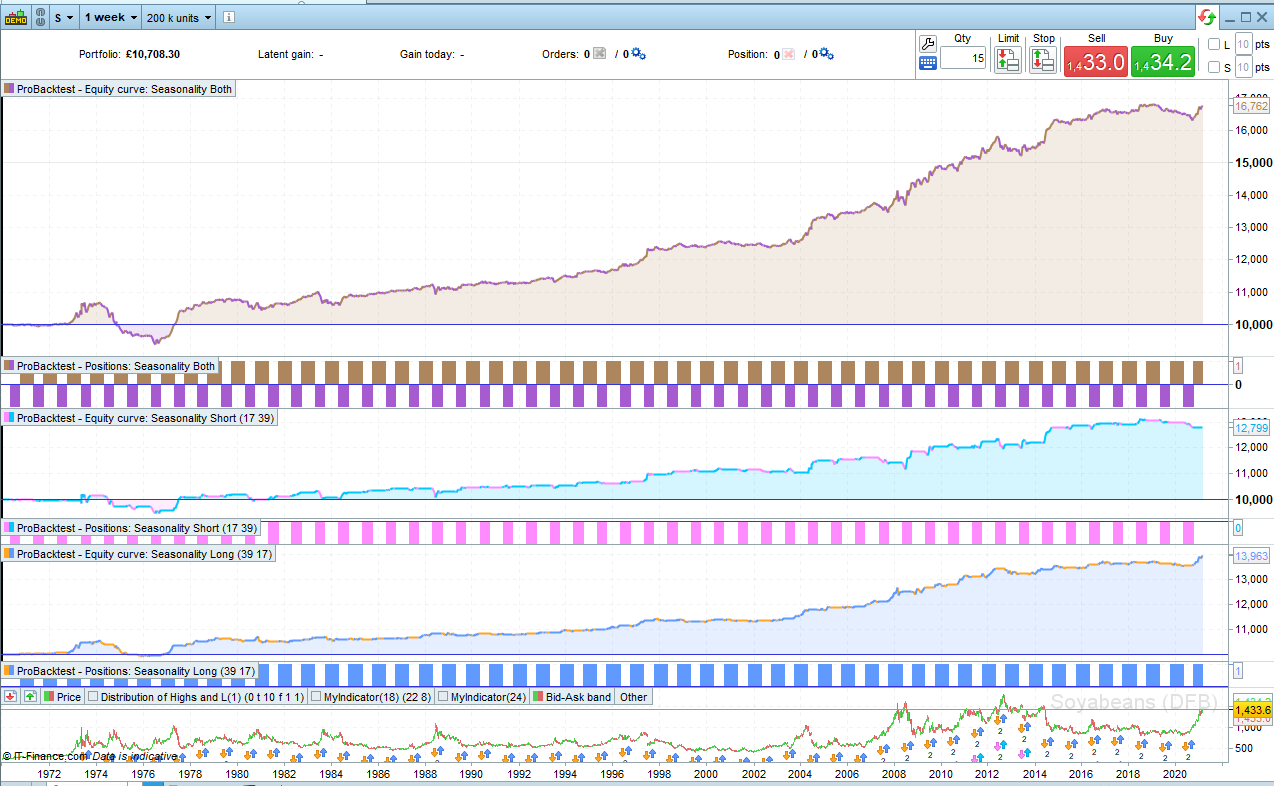Click the green Buy 1,434.2 button
Image resolution: width=1274 pixels, height=786 pixels.
pyautogui.click(x=1163, y=61)
